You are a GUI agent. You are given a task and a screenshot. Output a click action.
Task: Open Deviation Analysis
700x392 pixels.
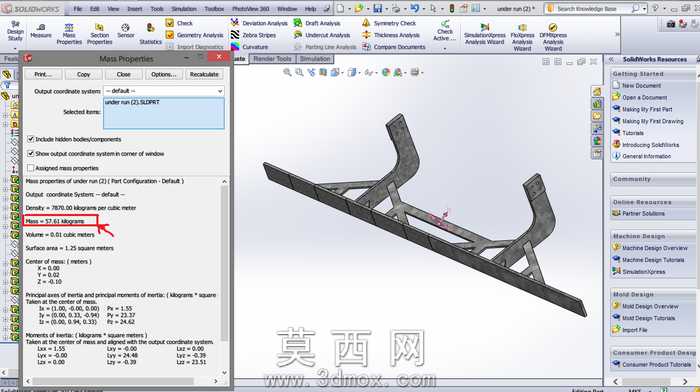(x=259, y=23)
